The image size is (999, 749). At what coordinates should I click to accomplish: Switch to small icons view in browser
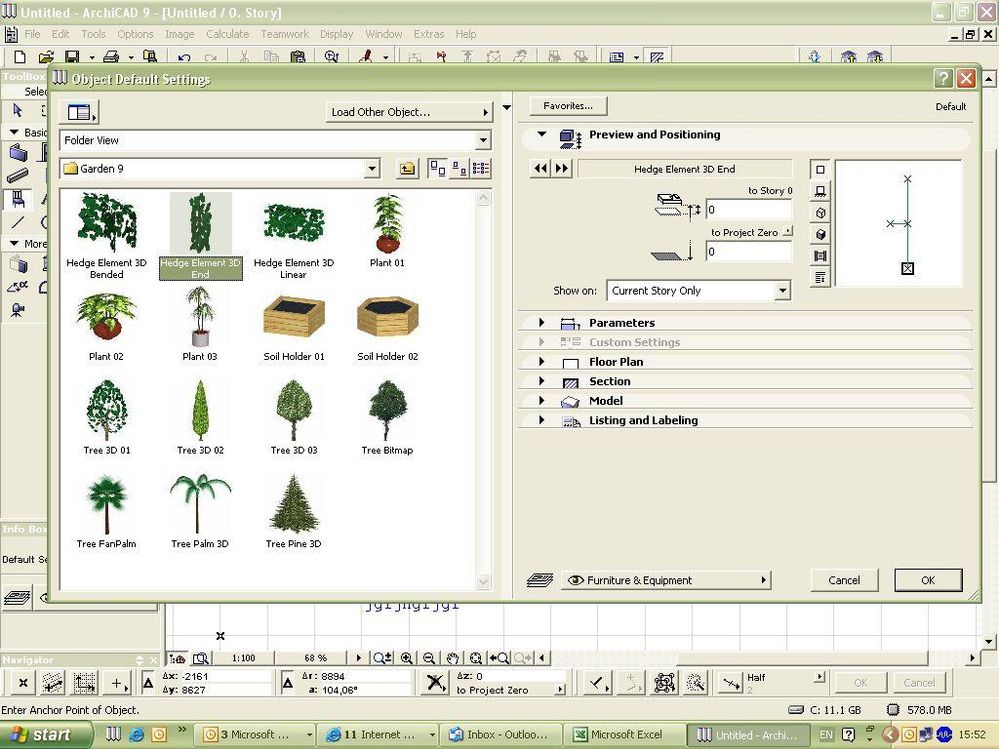459,169
